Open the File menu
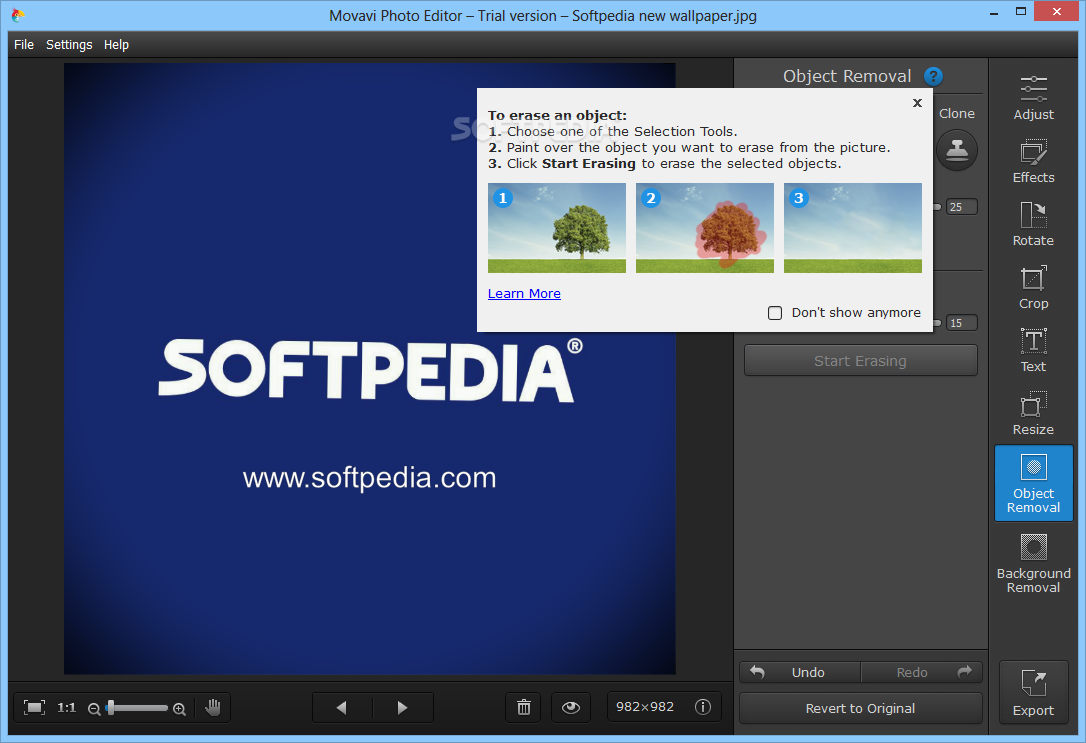Viewport: 1086px width, 743px height. (24, 44)
